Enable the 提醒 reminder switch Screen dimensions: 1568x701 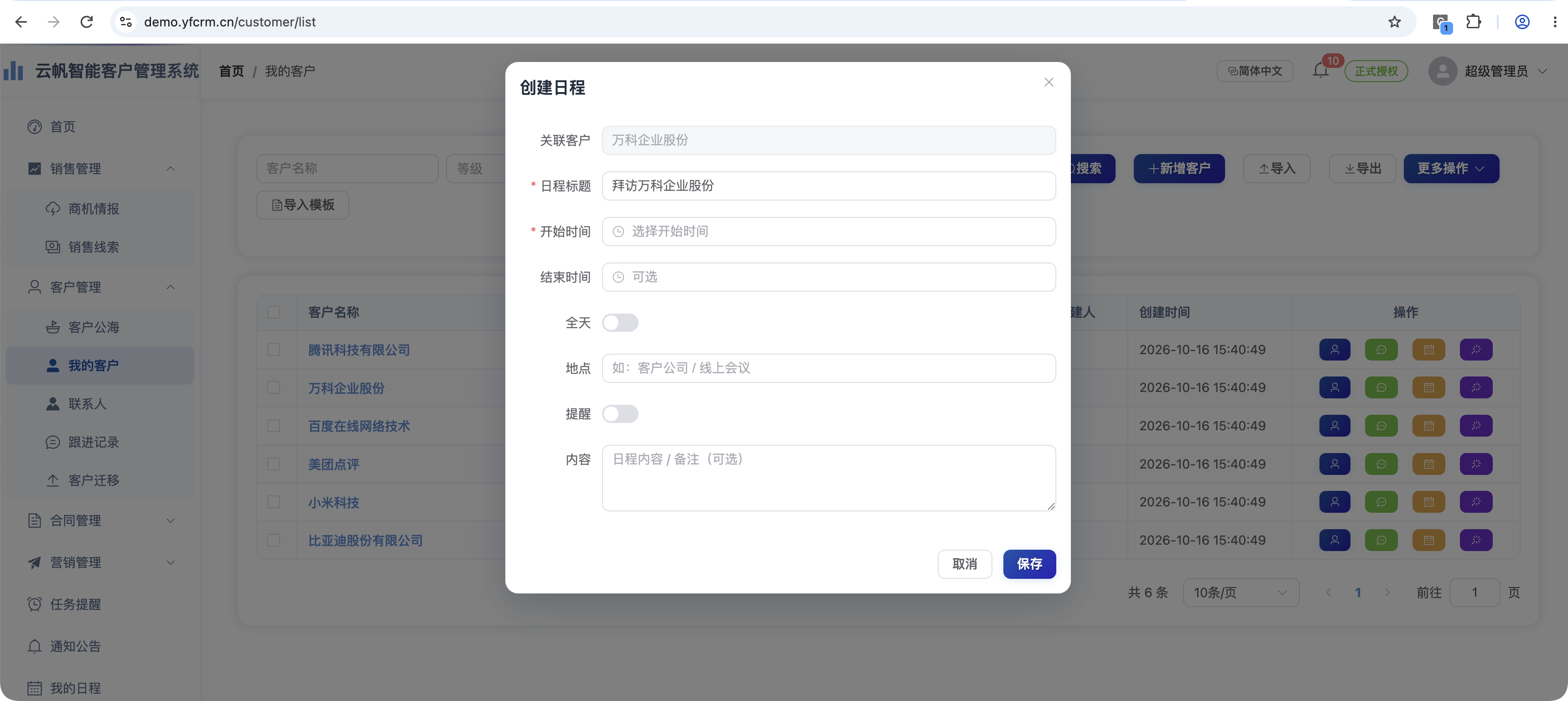coord(620,414)
